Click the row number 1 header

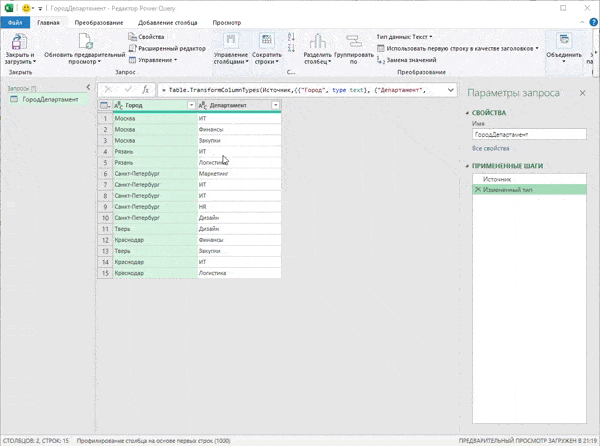pos(105,118)
